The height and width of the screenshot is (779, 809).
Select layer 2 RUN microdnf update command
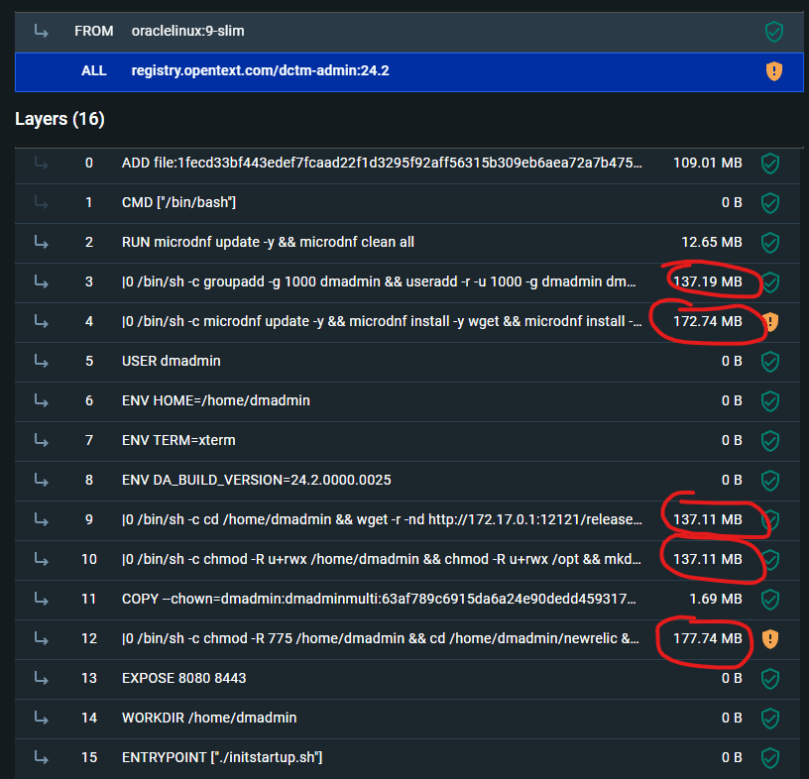(408, 242)
